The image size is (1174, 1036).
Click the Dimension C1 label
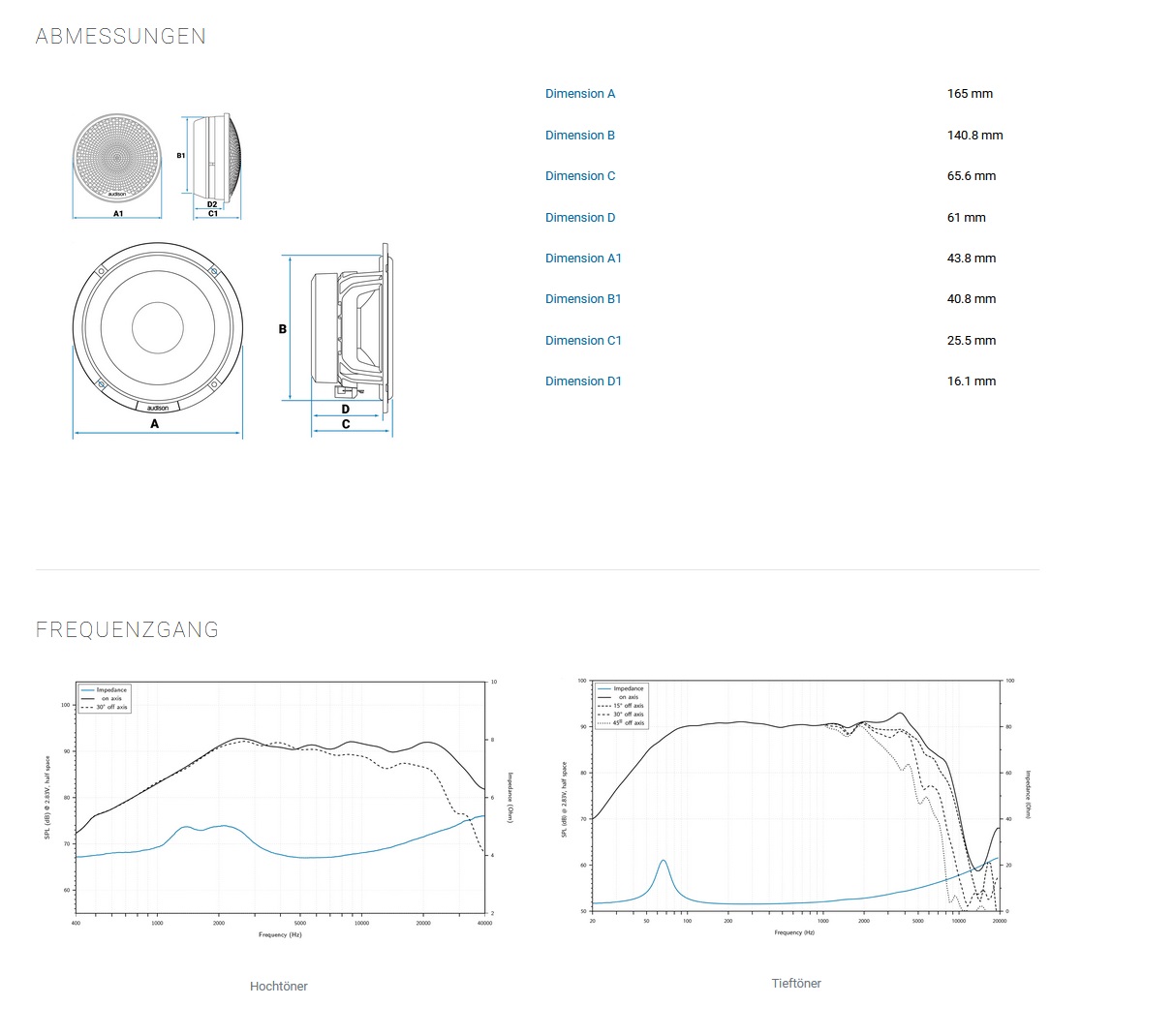click(583, 341)
